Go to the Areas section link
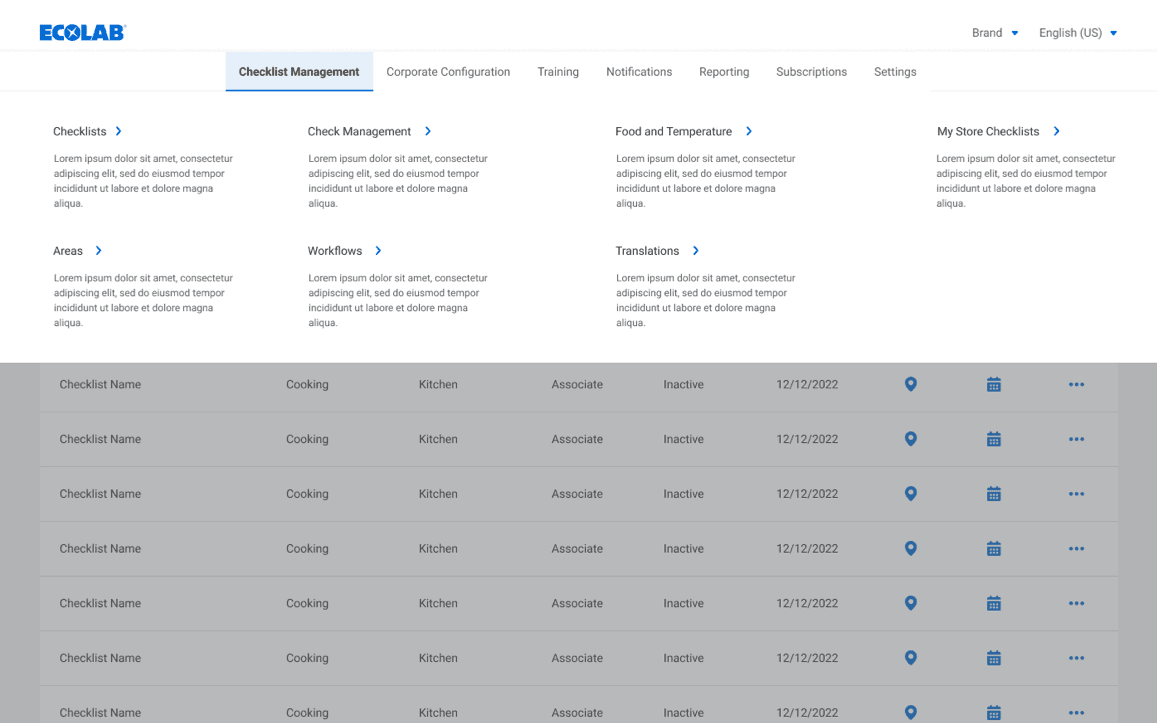The height and width of the screenshot is (723, 1157). (x=68, y=251)
